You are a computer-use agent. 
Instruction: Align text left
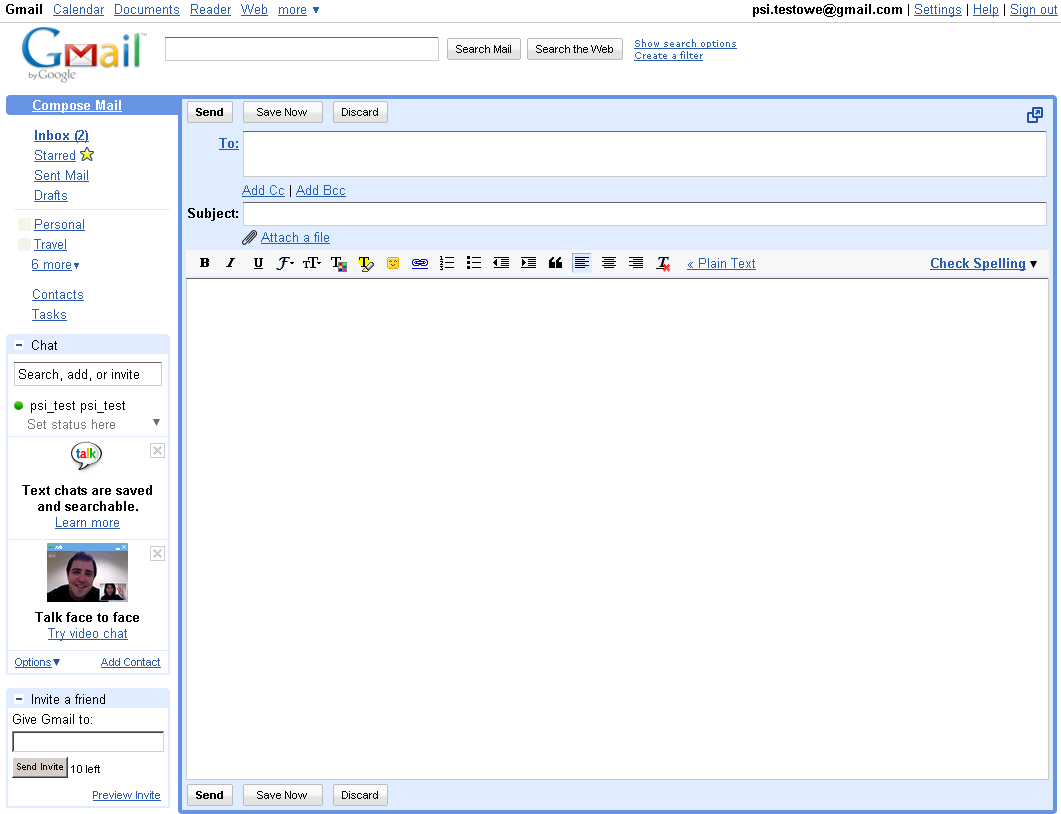(x=582, y=263)
